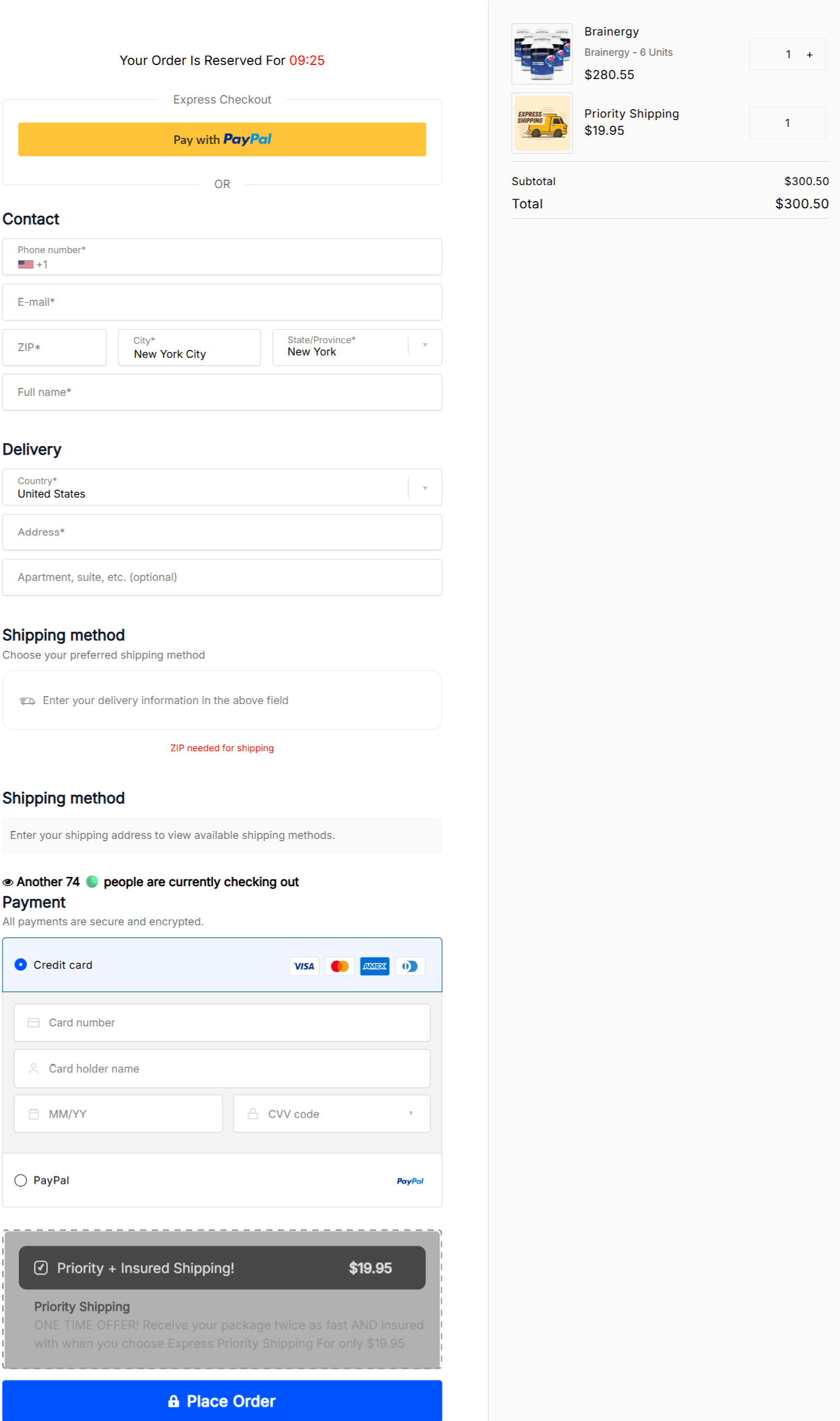Click the Pay with PayPal express button
The image size is (840, 1421).
pyautogui.click(x=222, y=139)
